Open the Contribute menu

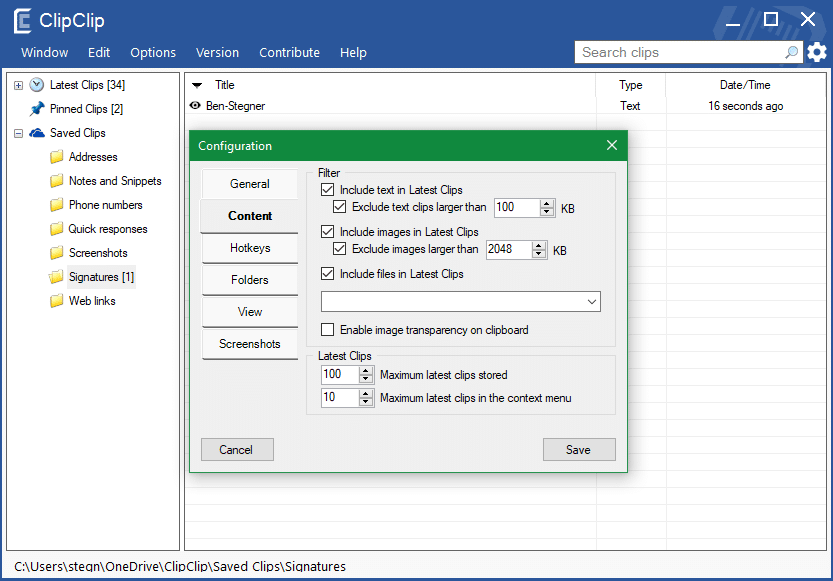(290, 53)
